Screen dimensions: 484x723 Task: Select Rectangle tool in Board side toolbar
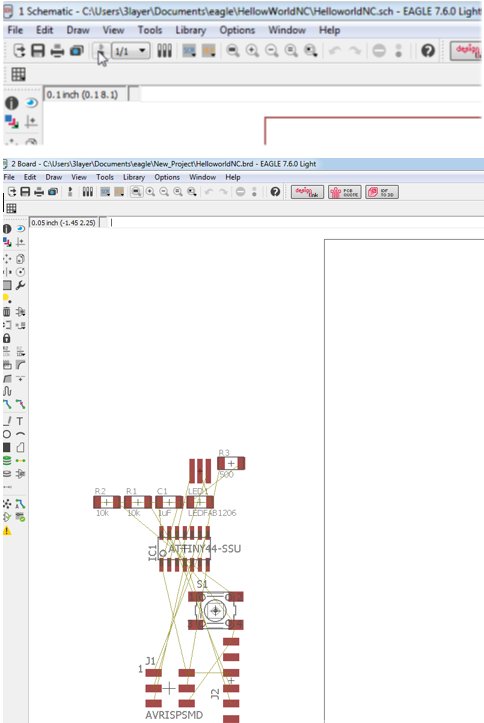tap(7, 447)
